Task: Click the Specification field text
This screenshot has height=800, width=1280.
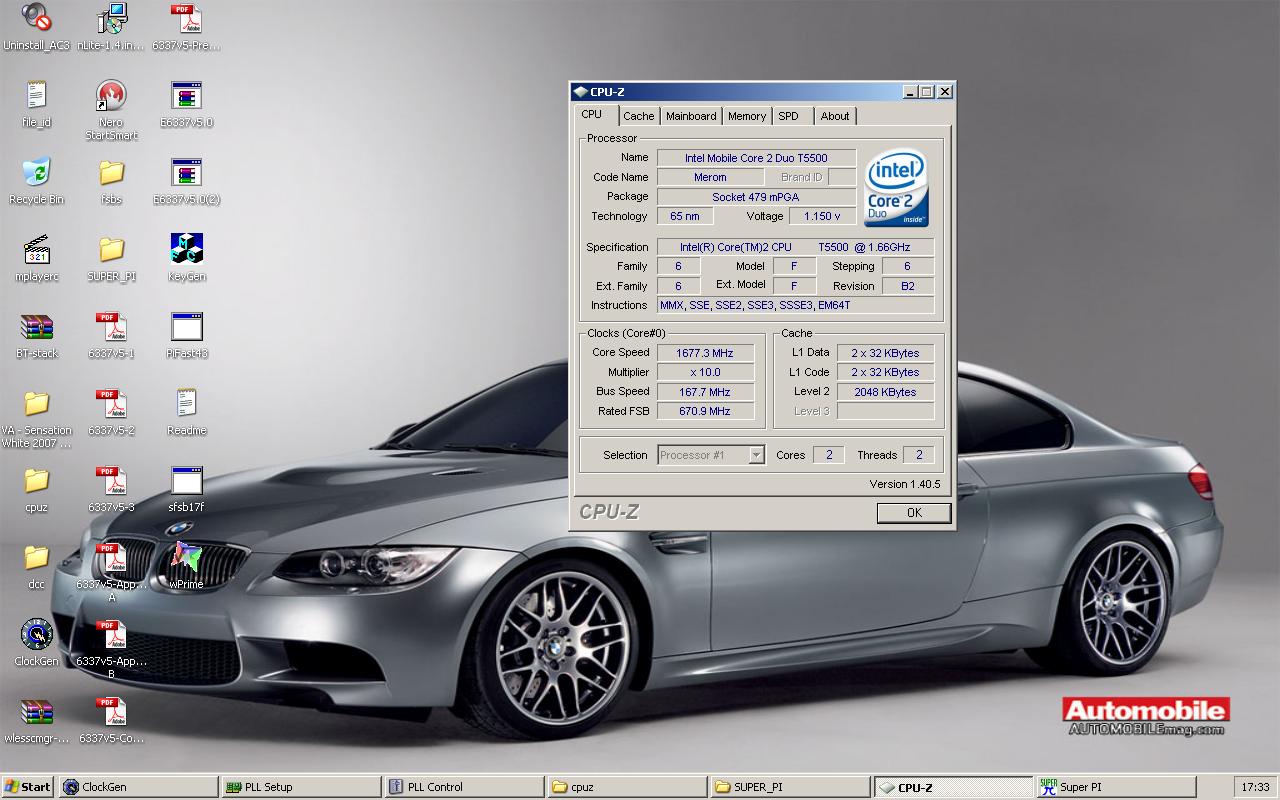Action: [x=795, y=247]
